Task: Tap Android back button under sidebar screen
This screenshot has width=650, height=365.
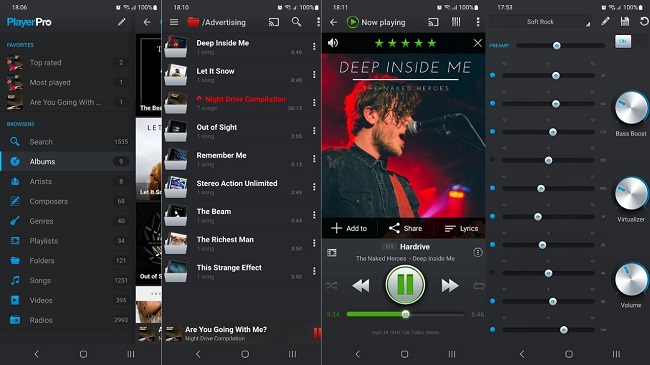Action: click(x=36, y=354)
